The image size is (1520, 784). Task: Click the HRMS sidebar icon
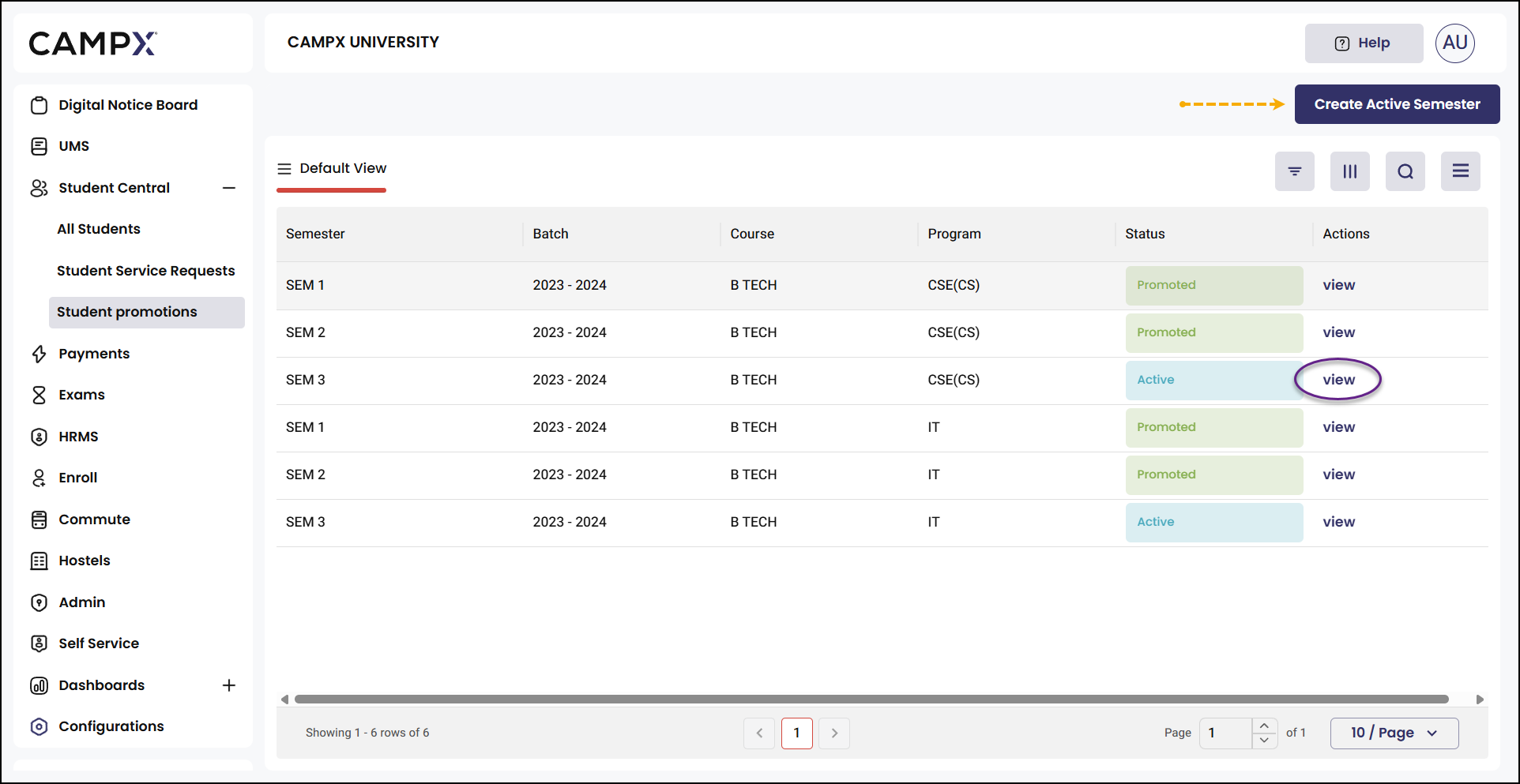coord(39,437)
